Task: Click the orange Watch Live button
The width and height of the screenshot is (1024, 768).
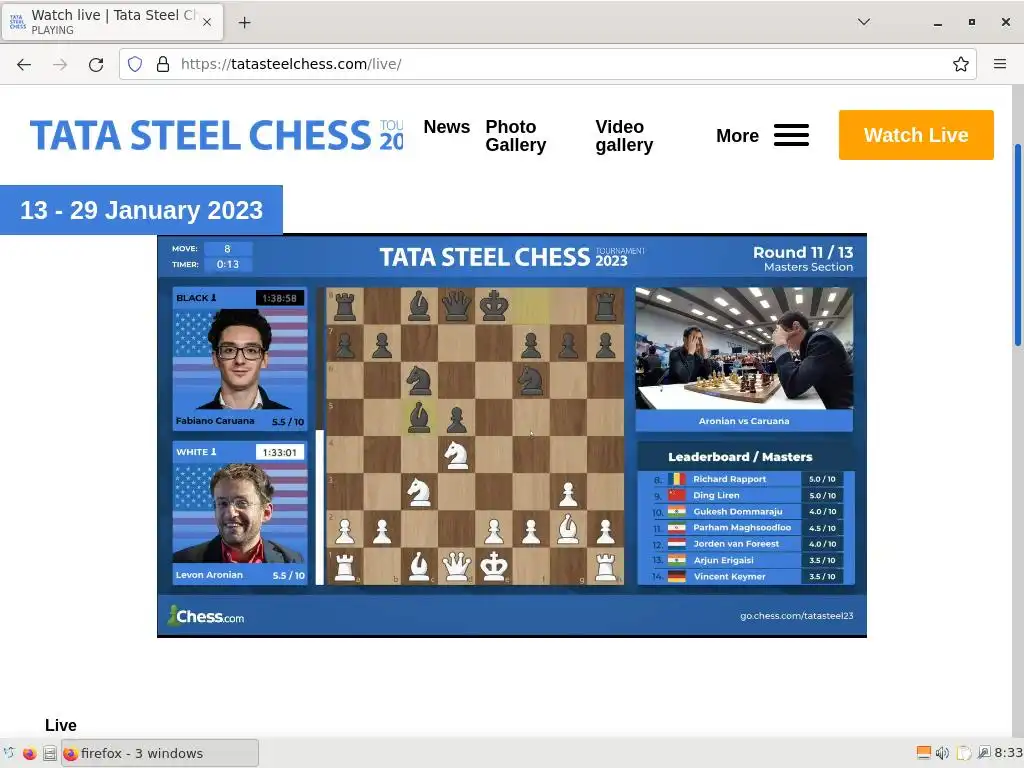Action: pyautogui.click(x=916, y=135)
